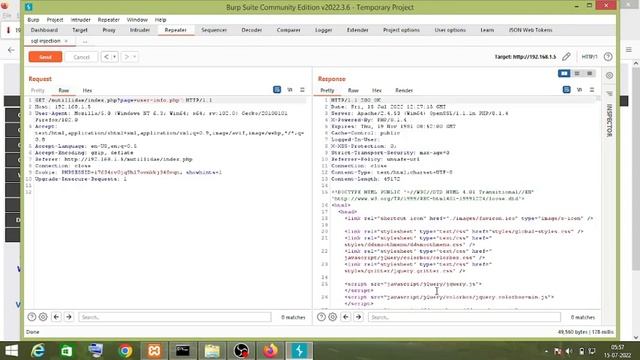Open User options tab
This screenshot has height=360, width=640.
coord(450,30)
